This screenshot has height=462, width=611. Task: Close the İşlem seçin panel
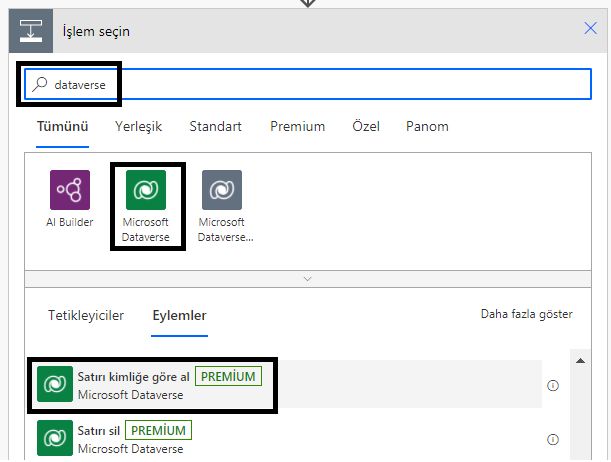(x=590, y=28)
